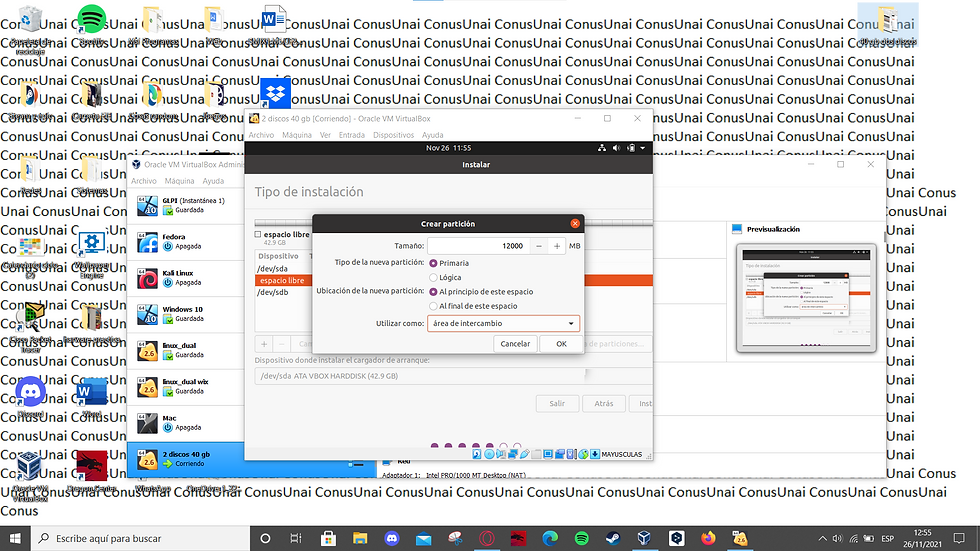This screenshot has height=551, width=980.
Task: Open Microsoft Store from the taskbar
Action: tap(328, 539)
